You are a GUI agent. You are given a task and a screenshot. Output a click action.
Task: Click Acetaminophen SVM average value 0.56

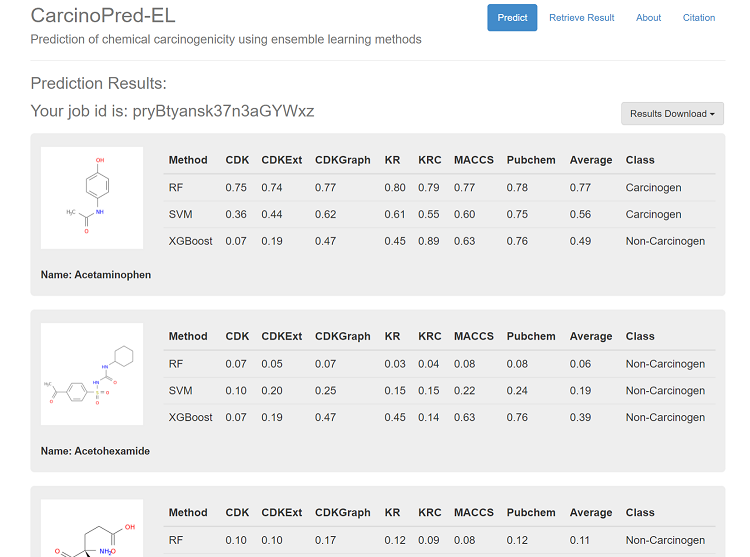click(580, 214)
